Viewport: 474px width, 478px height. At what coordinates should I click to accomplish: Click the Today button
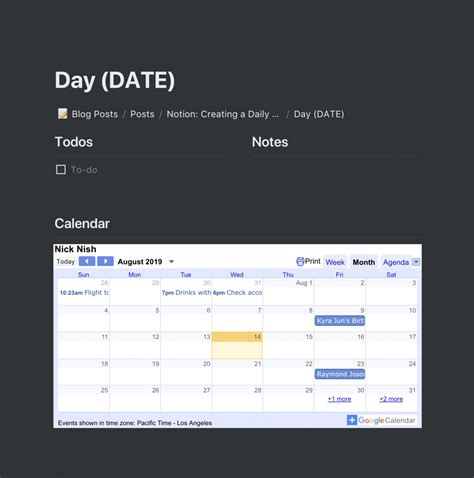[66, 262]
